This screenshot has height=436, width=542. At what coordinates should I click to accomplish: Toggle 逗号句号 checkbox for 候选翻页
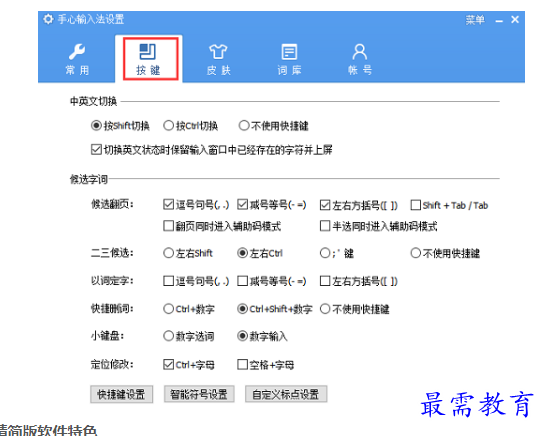click(168, 205)
